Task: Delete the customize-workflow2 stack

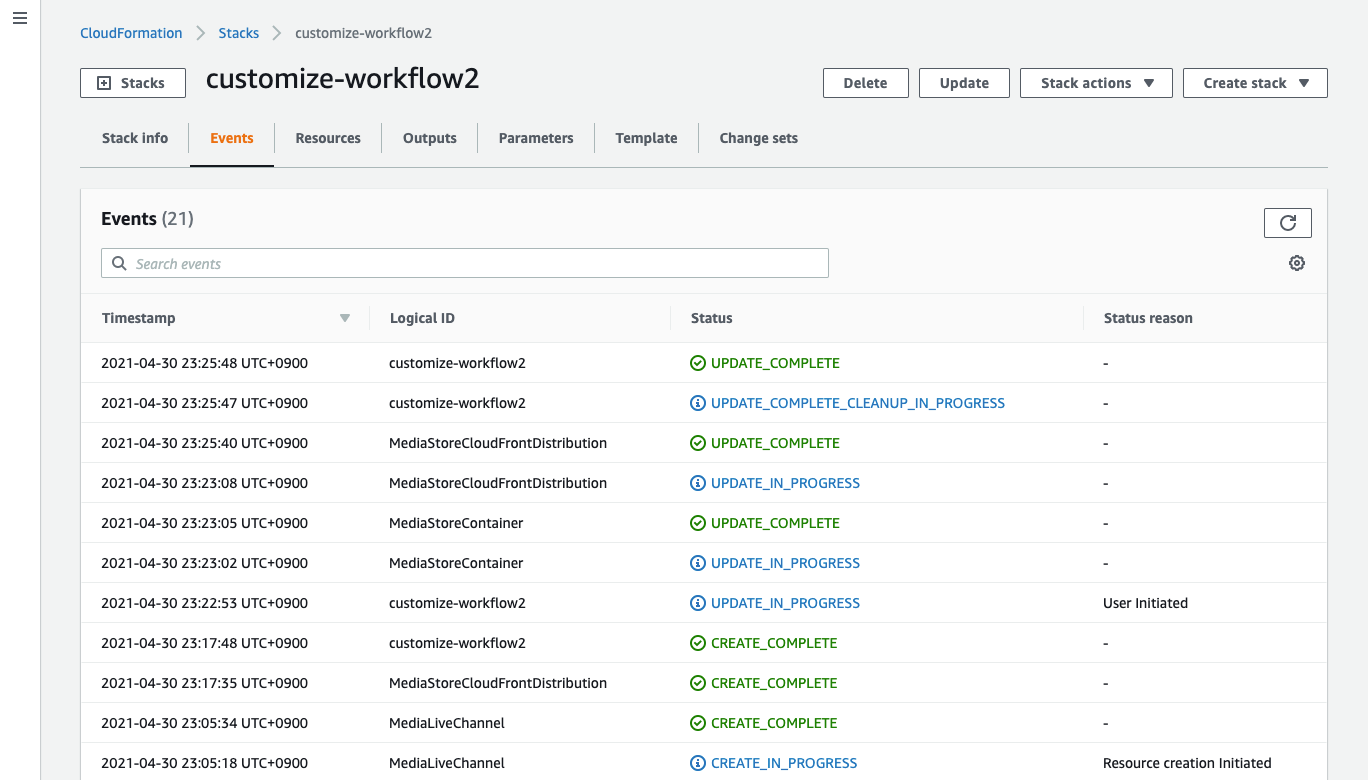Action: (x=865, y=83)
